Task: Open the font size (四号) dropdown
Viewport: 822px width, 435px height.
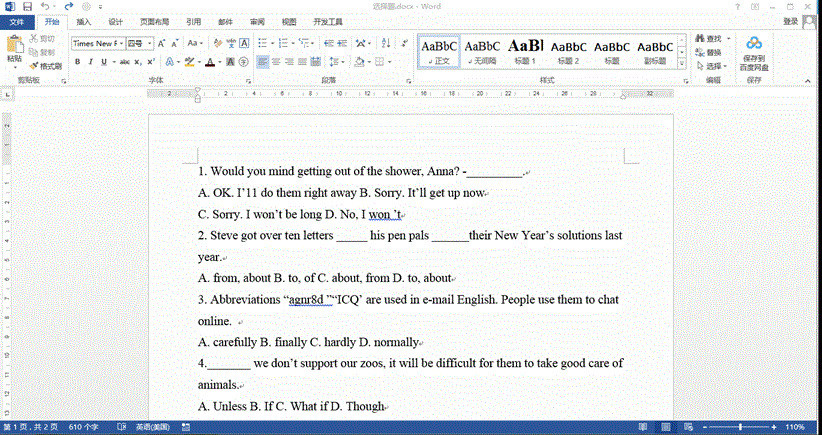Action: [150, 43]
